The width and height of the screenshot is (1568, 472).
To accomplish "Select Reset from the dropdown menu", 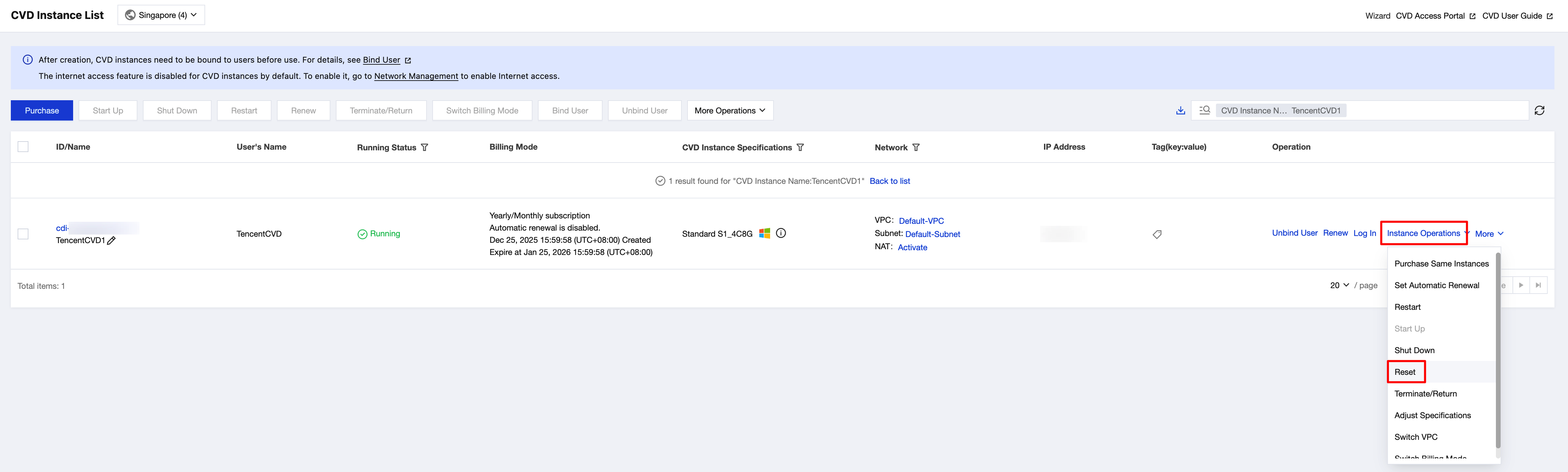I will pos(1405,372).
